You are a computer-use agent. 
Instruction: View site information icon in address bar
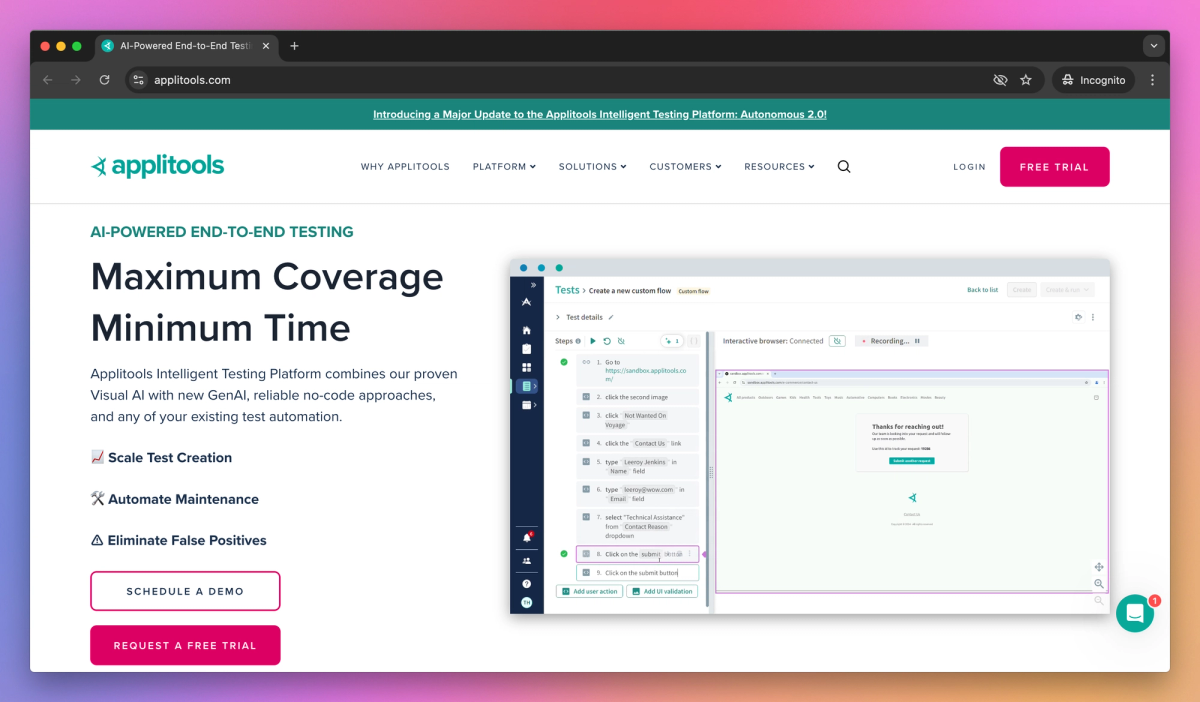coord(139,80)
